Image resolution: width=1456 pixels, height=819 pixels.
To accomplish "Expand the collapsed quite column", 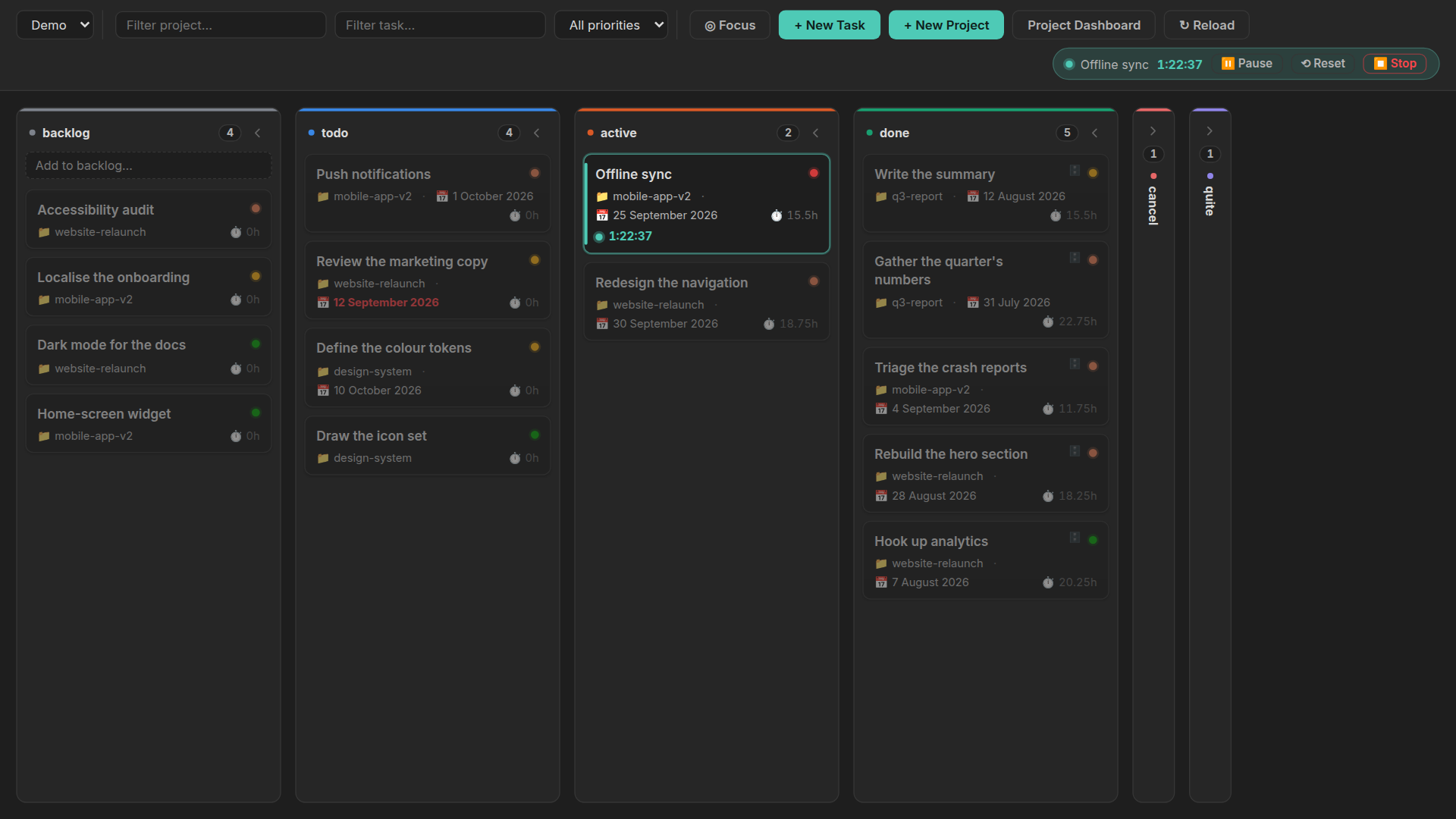I will click(1210, 131).
